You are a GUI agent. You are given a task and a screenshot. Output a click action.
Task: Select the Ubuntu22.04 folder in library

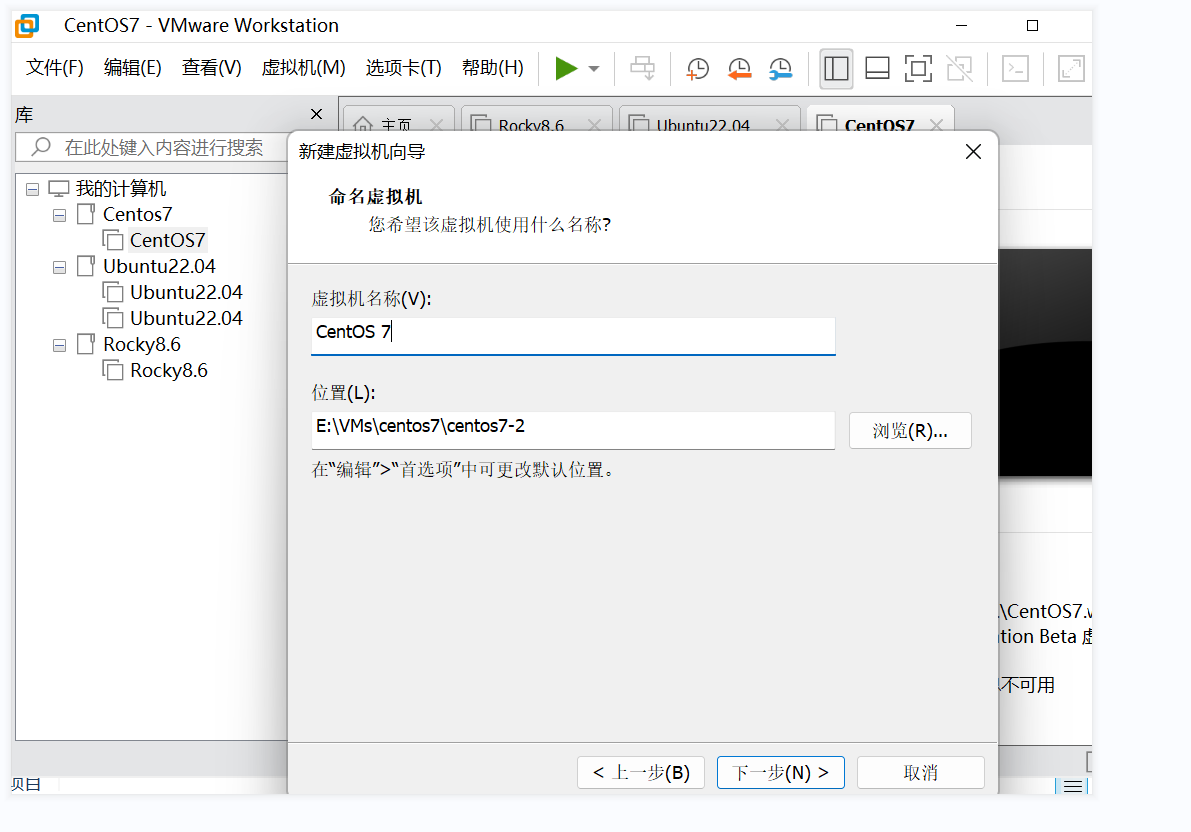(x=159, y=266)
